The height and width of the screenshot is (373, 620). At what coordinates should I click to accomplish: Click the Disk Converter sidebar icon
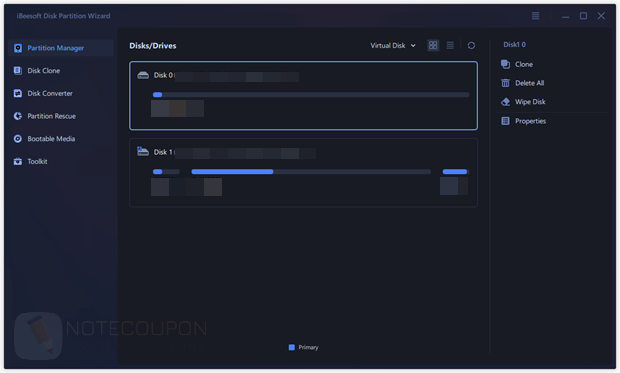tap(18, 93)
